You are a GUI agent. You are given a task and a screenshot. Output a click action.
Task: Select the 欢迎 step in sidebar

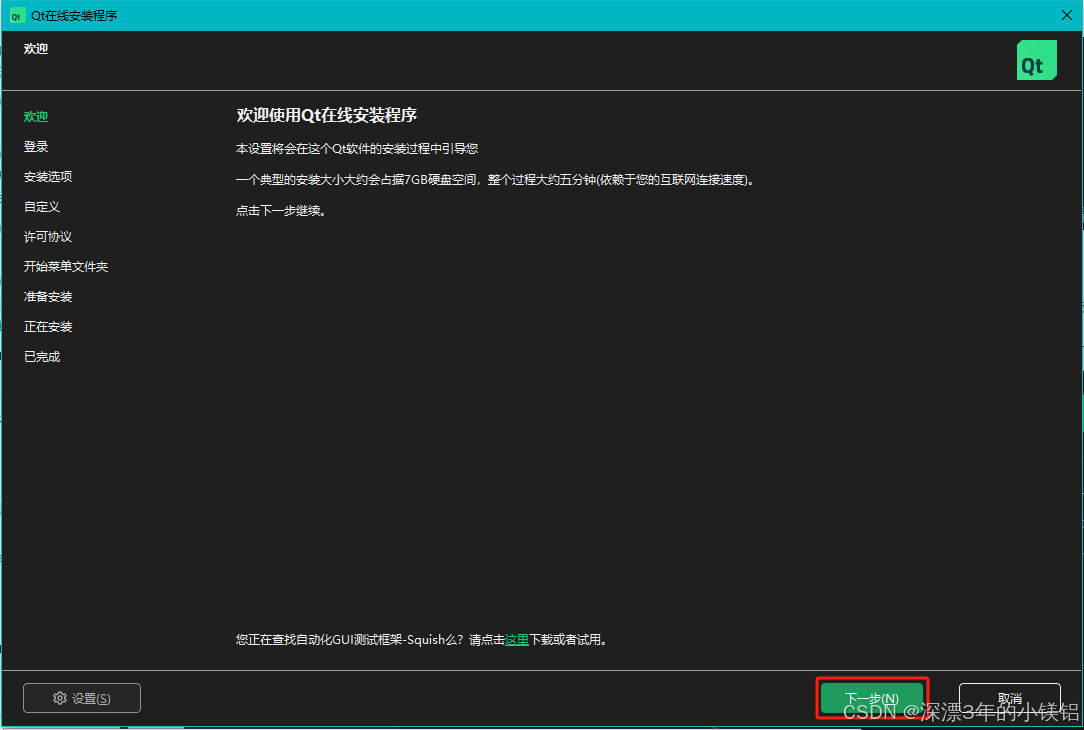[x=36, y=117]
